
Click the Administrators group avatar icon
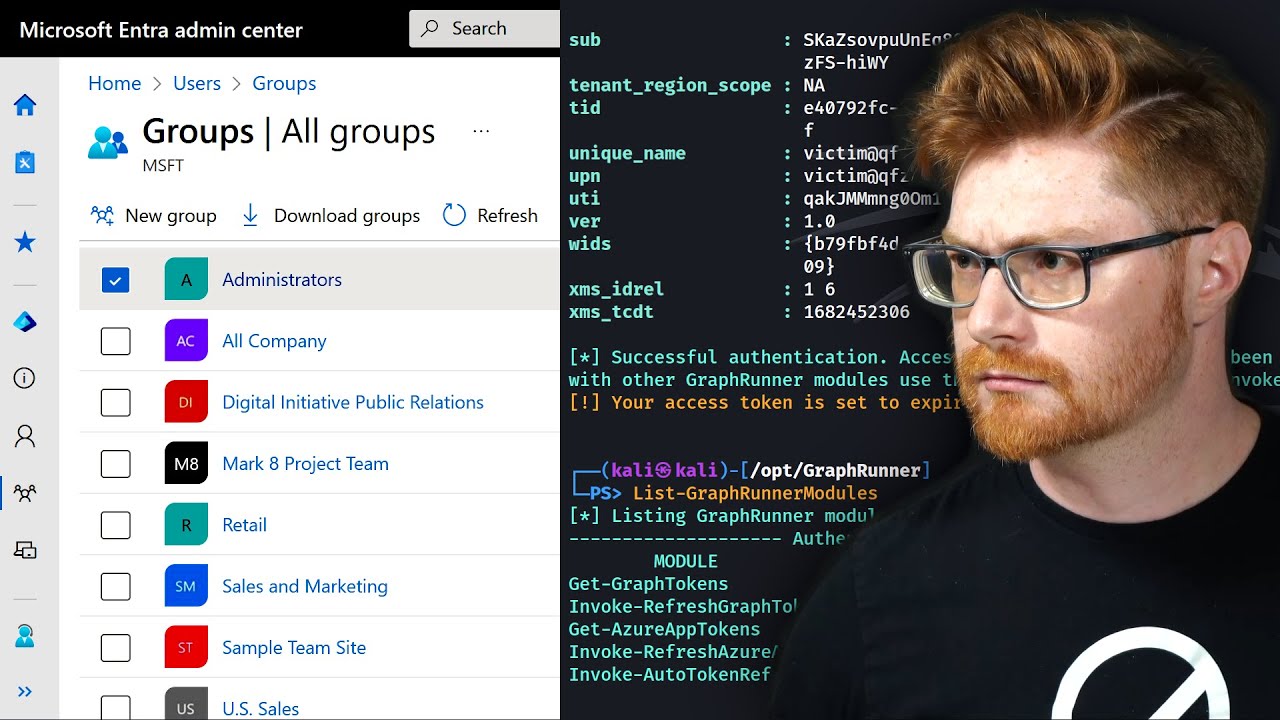[x=186, y=280]
